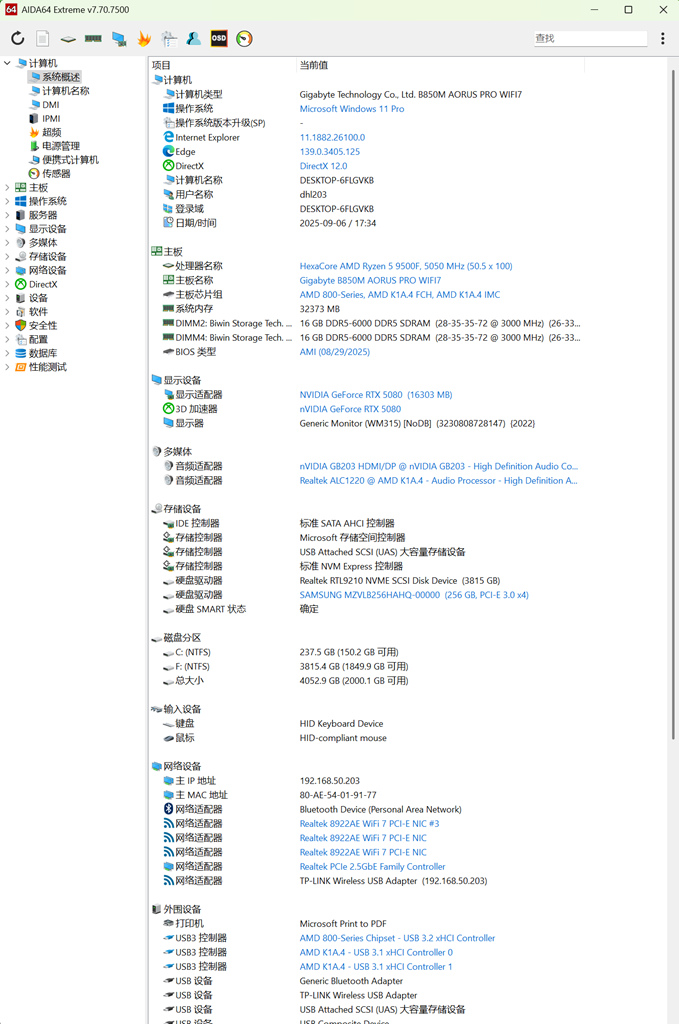Open the AMD 800-Series chipset link
This screenshot has height=1024, width=679.
[400, 295]
